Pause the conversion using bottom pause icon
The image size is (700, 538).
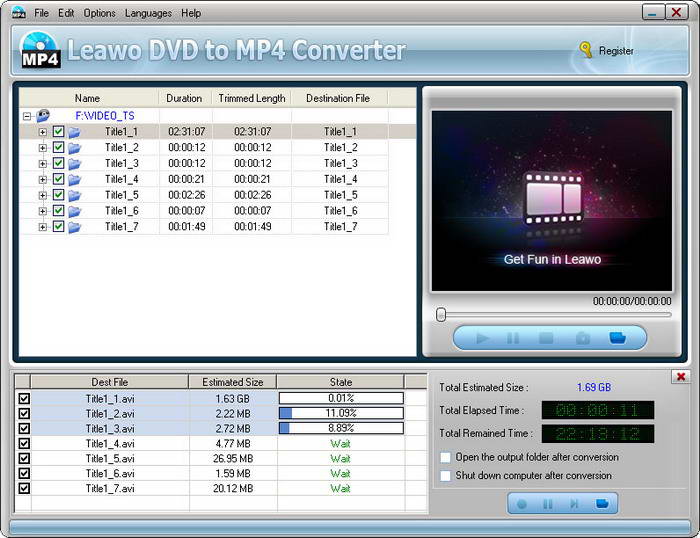[547, 504]
